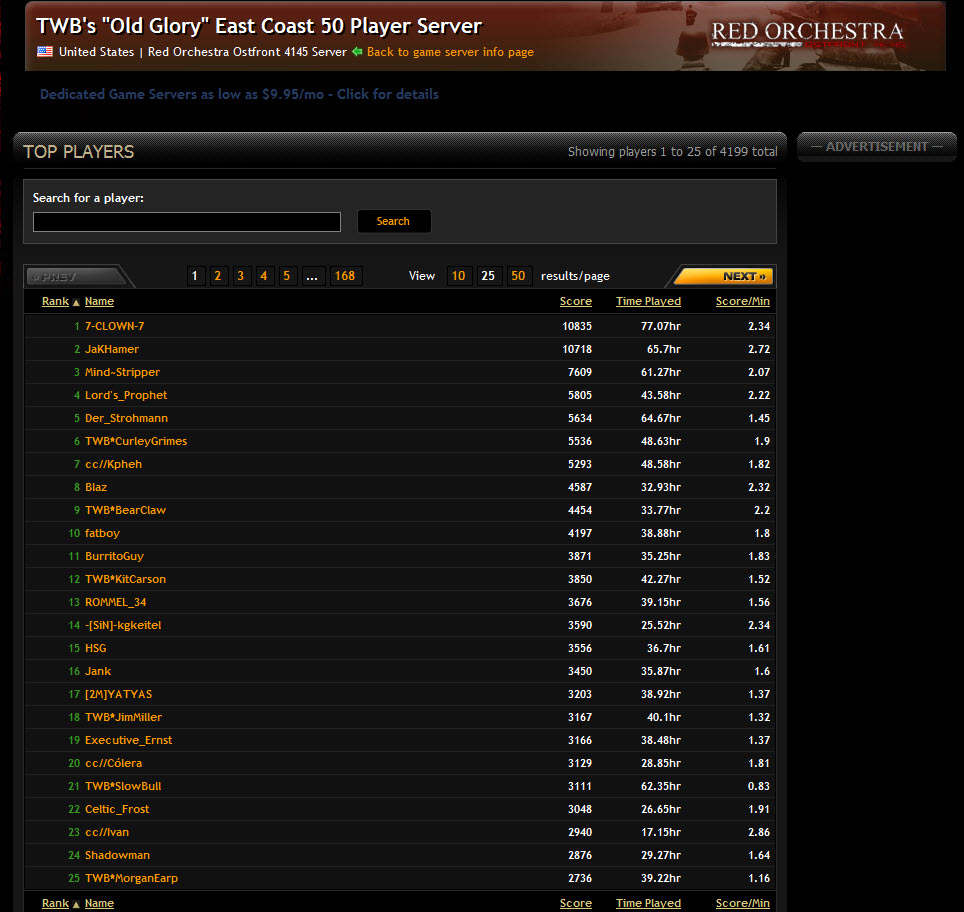The image size is (964, 912).
Task: Open player Shadowman profile
Action: point(117,855)
